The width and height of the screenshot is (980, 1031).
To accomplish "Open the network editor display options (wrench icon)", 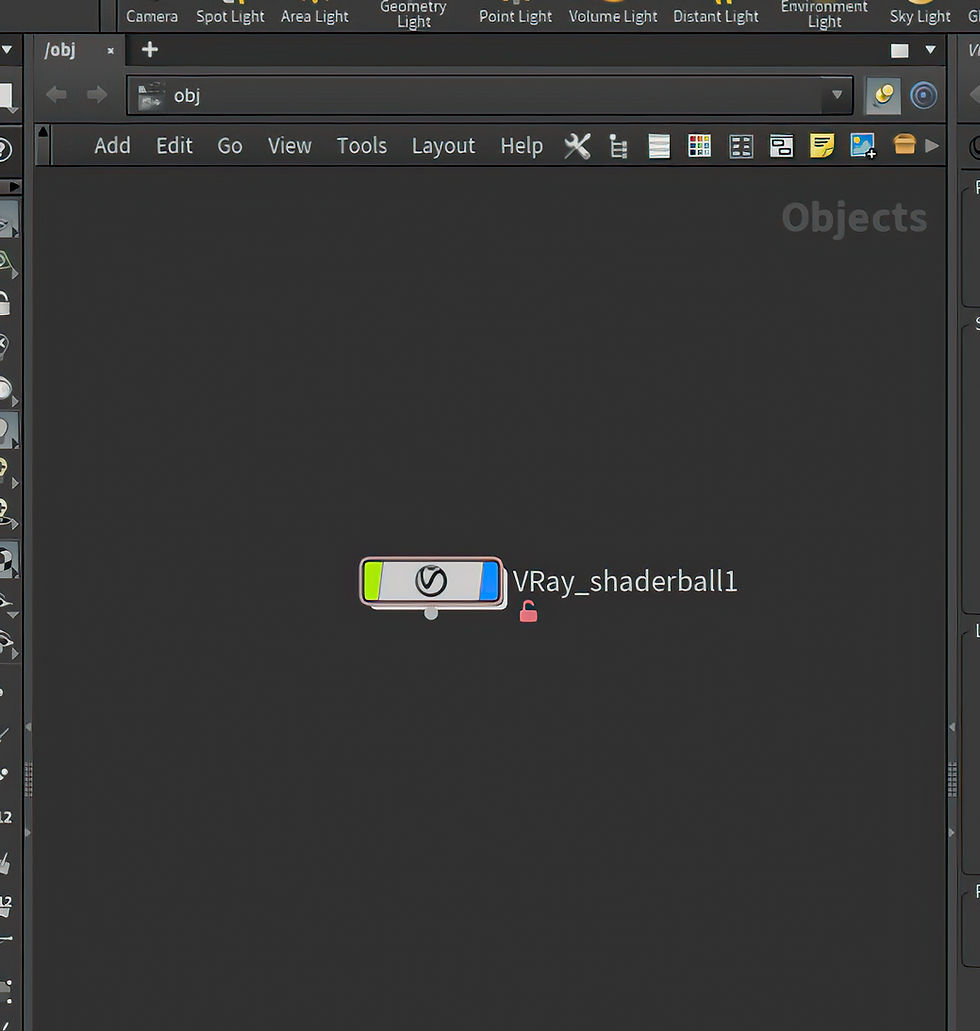I will click(x=577, y=146).
